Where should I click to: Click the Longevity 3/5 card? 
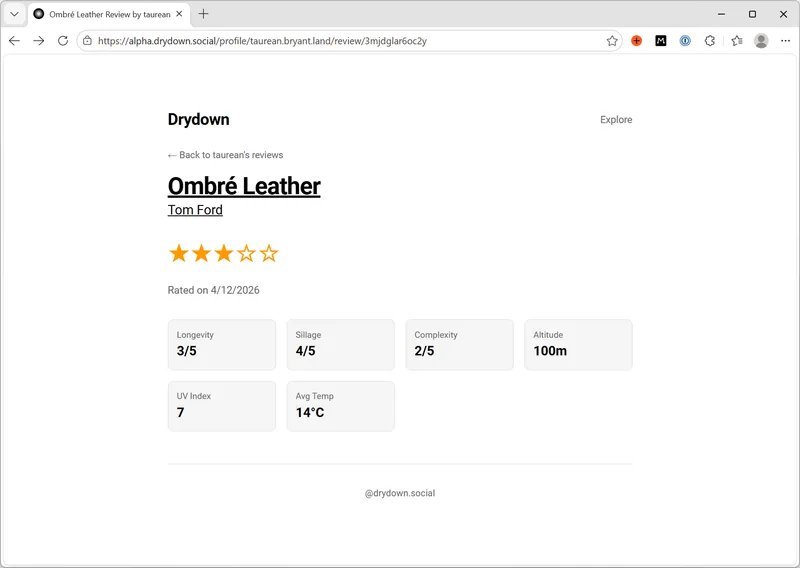point(221,345)
